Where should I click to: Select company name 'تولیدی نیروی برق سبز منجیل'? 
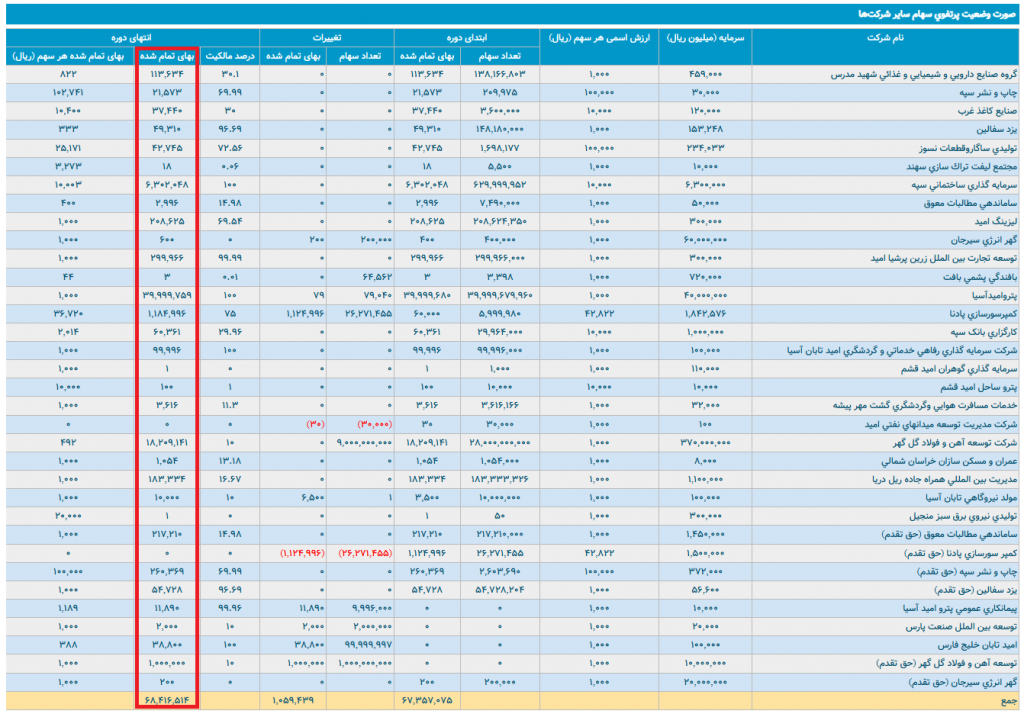[963, 515]
